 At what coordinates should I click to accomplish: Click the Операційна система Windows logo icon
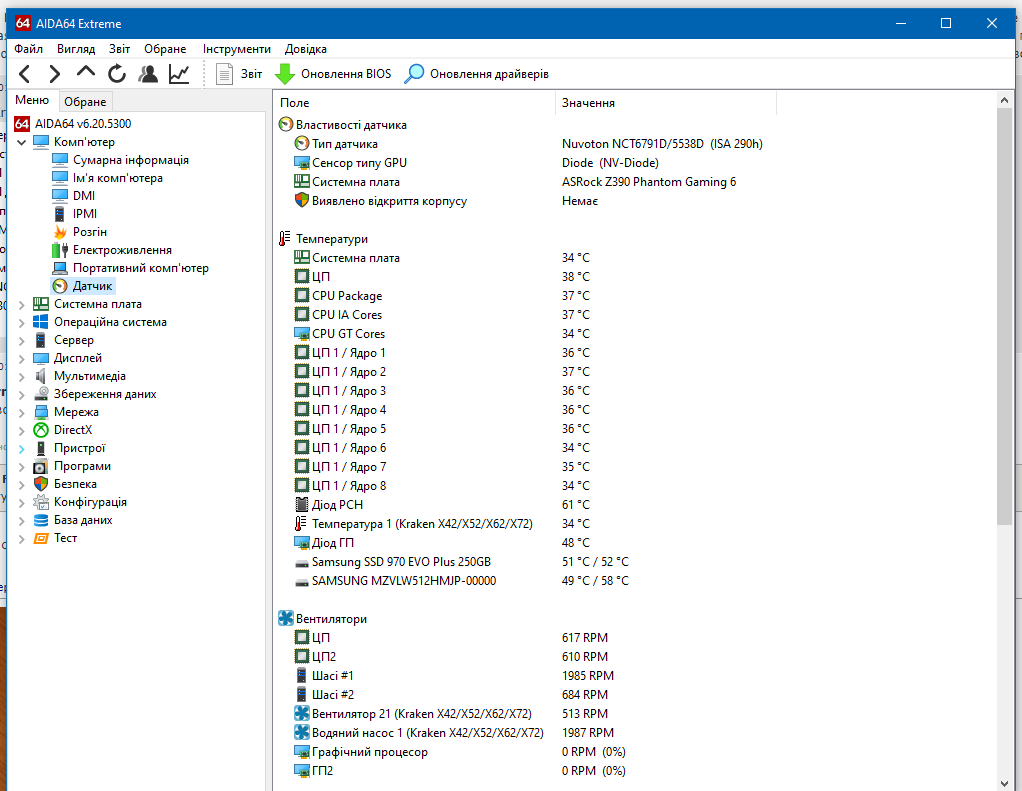tap(41, 322)
